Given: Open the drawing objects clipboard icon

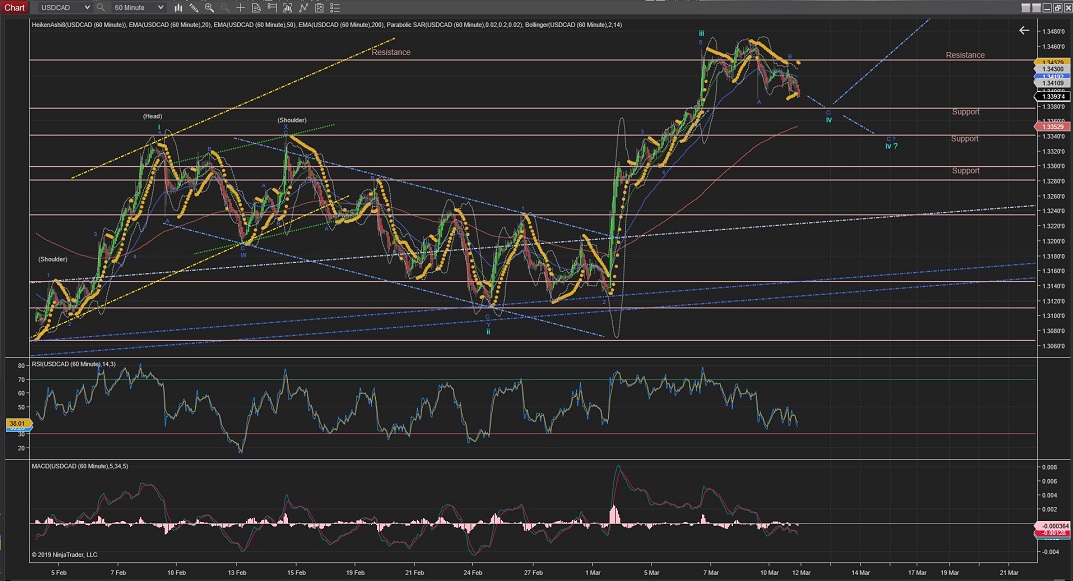Looking at the screenshot, I should click(x=319, y=8).
